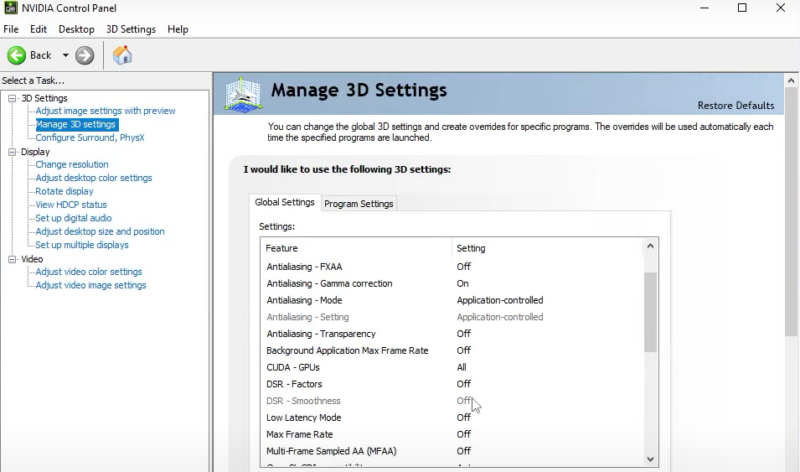Select the Low Latency Mode row
Image resolution: width=800 pixels, height=472 pixels.
(452, 417)
